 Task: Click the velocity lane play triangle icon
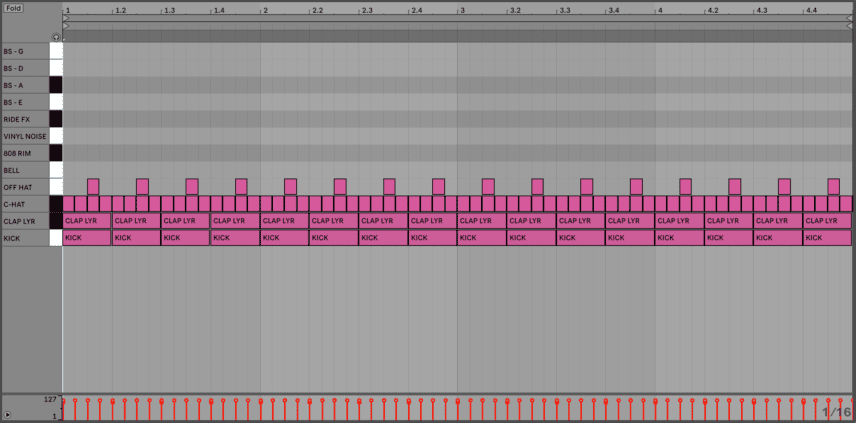(7, 414)
